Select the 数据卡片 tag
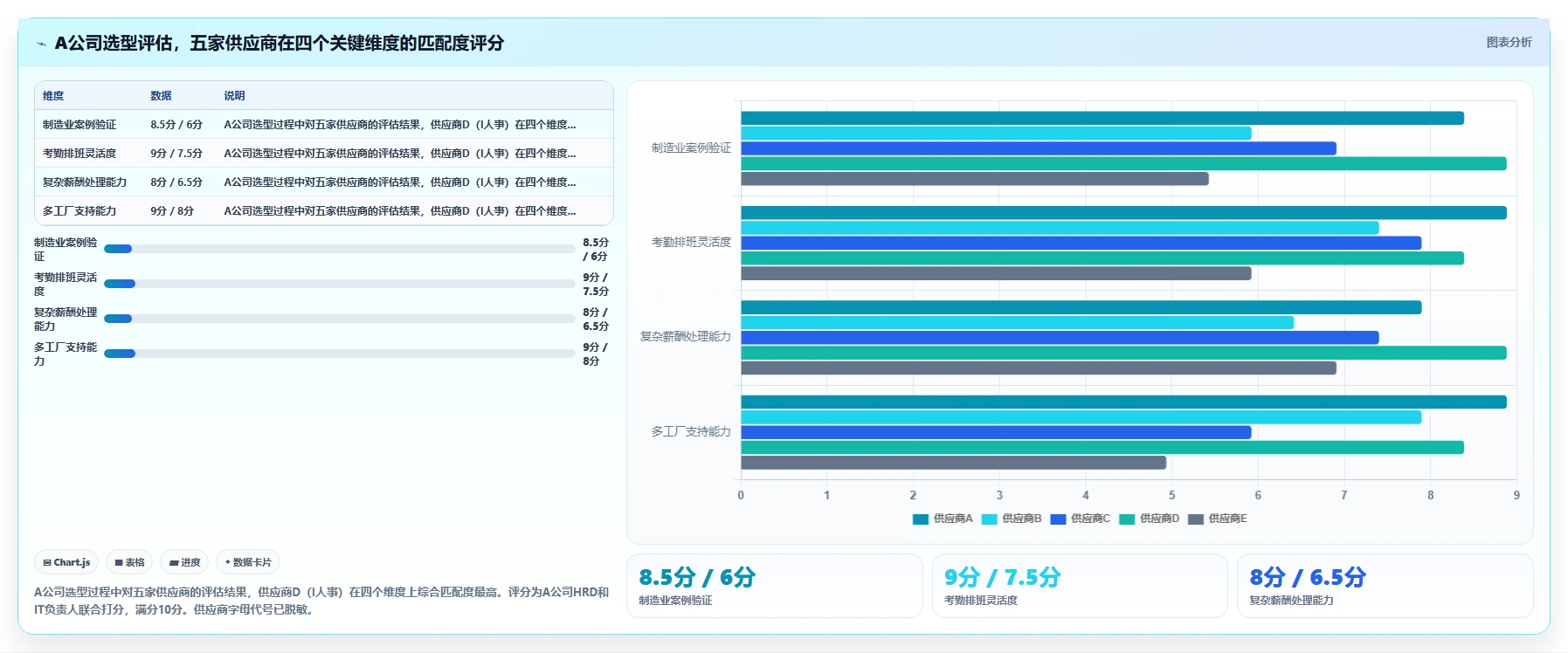The width and height of the screenshot is (1568, 653). 248,562
